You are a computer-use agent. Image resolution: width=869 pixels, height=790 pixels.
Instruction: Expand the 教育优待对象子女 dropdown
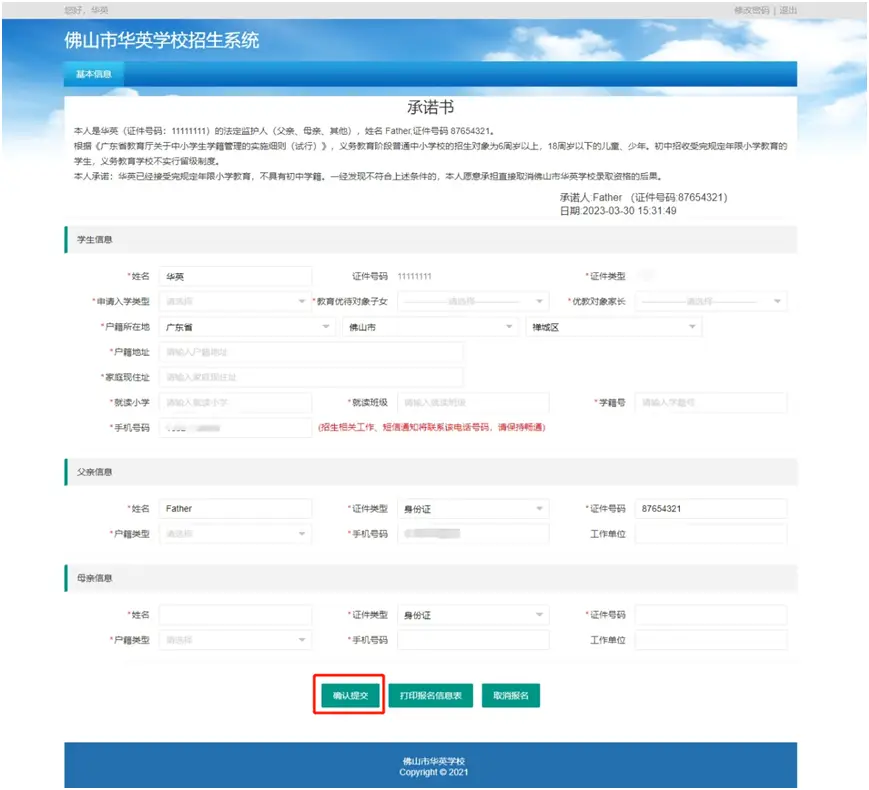click(x=473, y=300)
